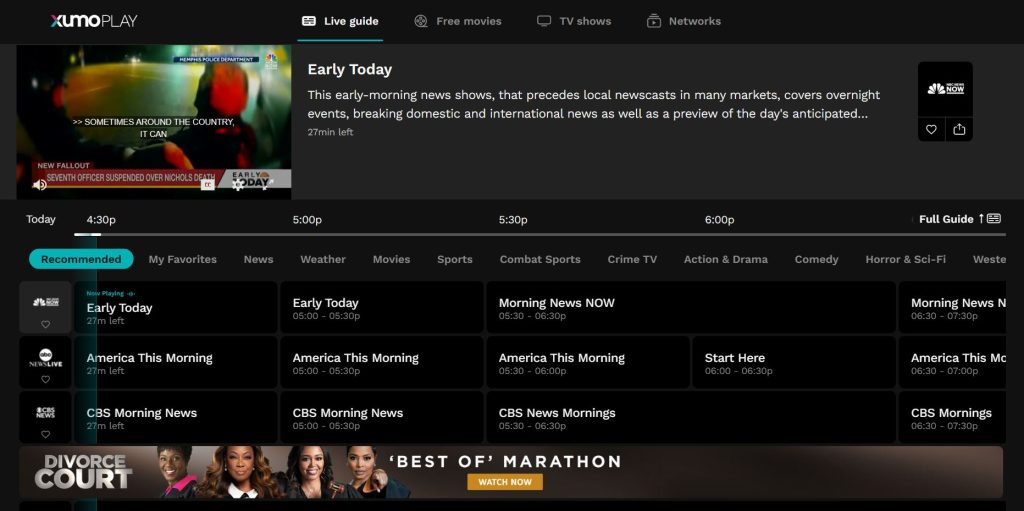This screenshot has width=1024, height=511.
Task: Favorite Early Today with heart icon
Action: pyautogui.click(x=931, y=129)
